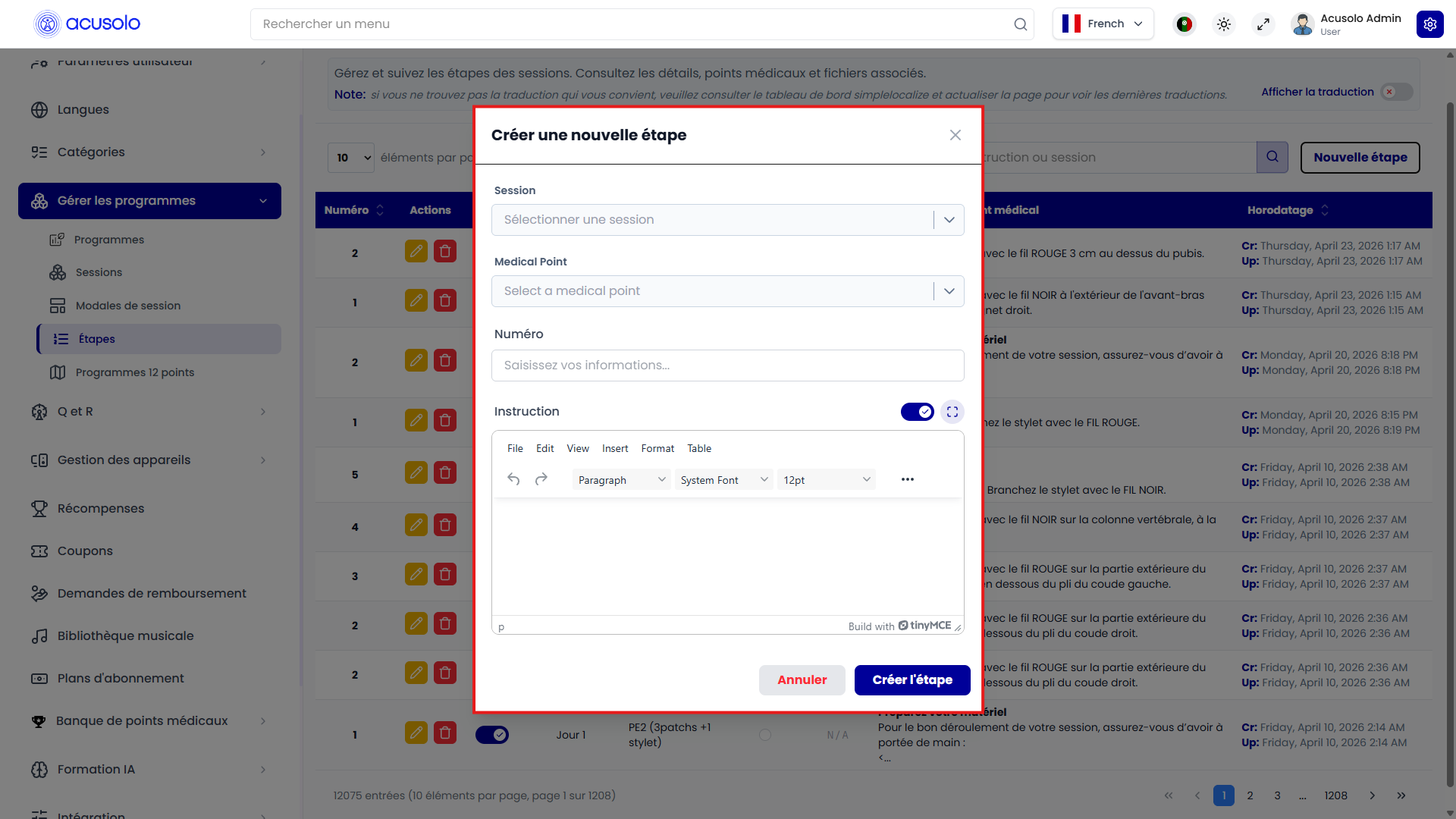The height and width of the screenshot is (819, 1456).
Task: Open the editor's more options ellipsis
Action: 908,479
